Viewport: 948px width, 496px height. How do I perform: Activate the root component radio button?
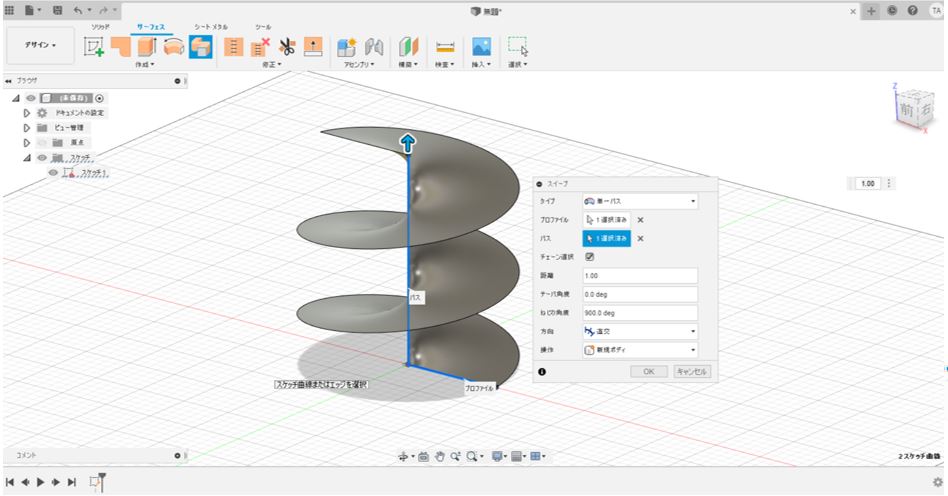click(x=100, y=98)
